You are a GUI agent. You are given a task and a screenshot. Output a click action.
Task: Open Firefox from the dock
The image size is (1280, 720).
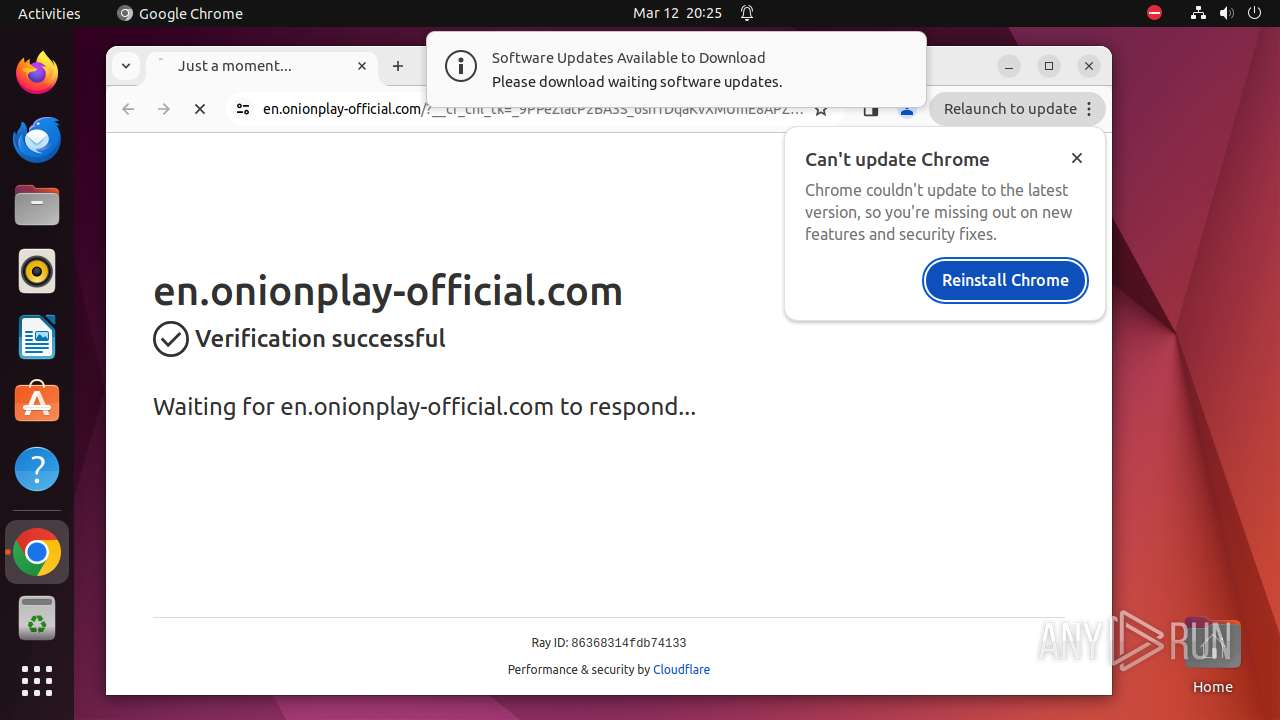(37, 73)
